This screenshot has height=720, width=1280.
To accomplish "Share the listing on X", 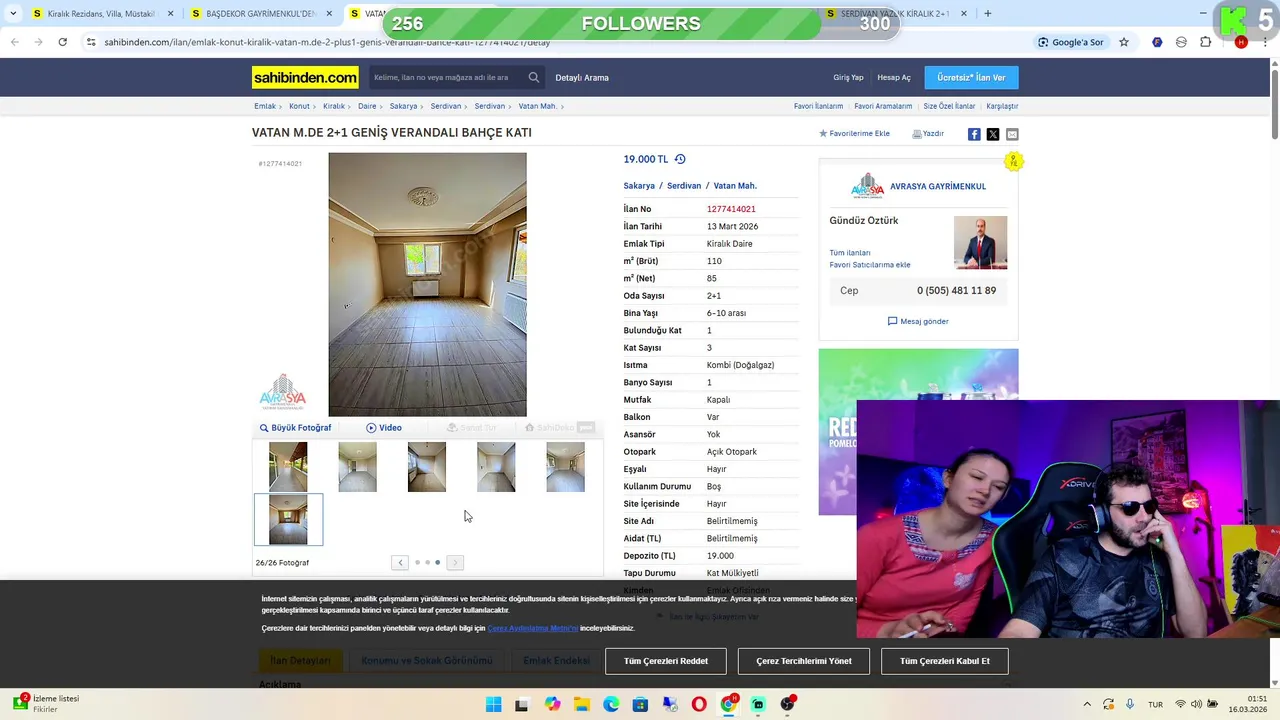I will point(993,134).
